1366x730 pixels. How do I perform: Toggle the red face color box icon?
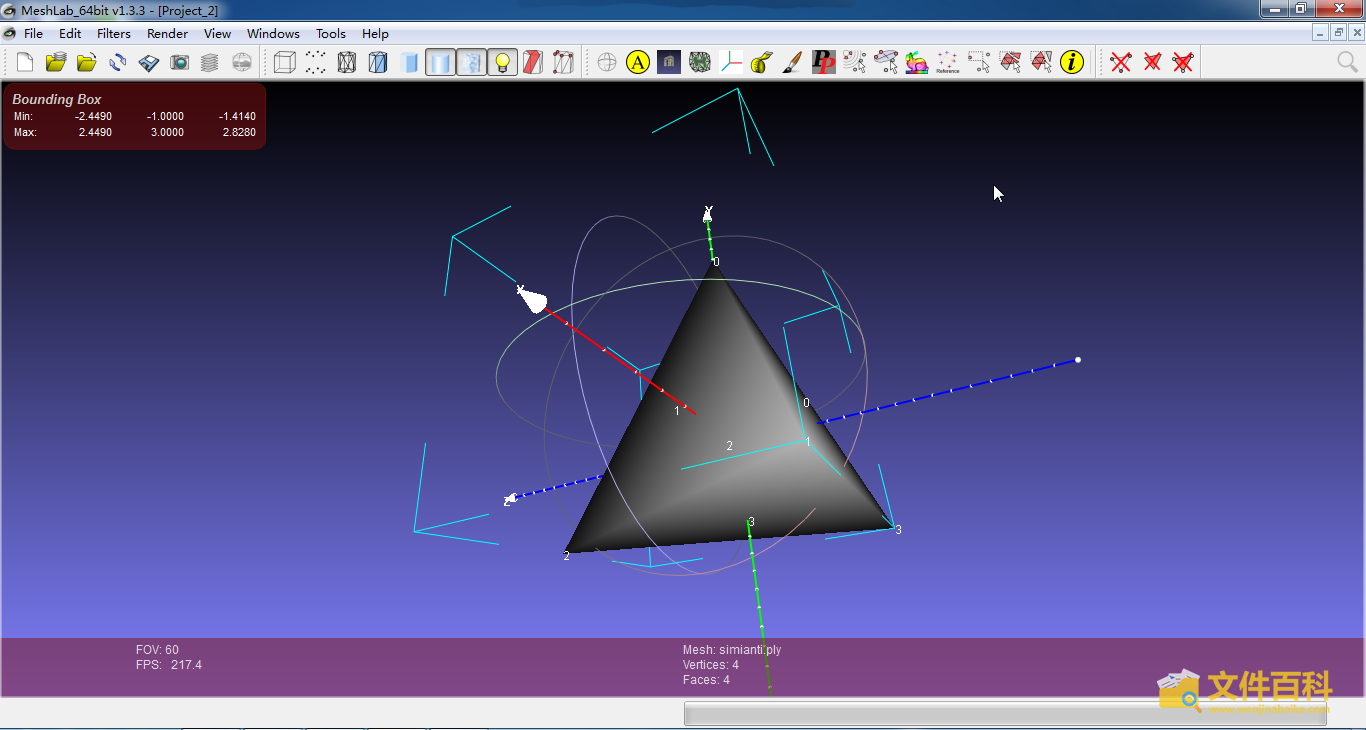[533, 63]
